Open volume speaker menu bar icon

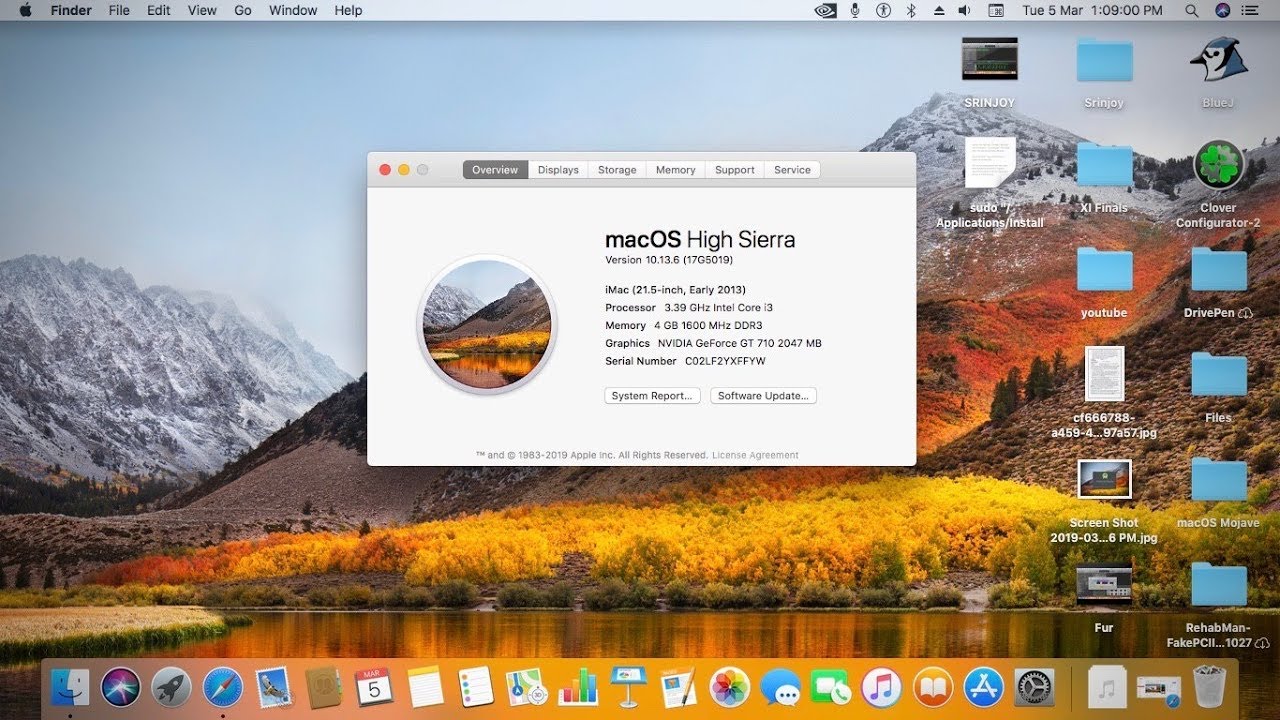(965, 10)
